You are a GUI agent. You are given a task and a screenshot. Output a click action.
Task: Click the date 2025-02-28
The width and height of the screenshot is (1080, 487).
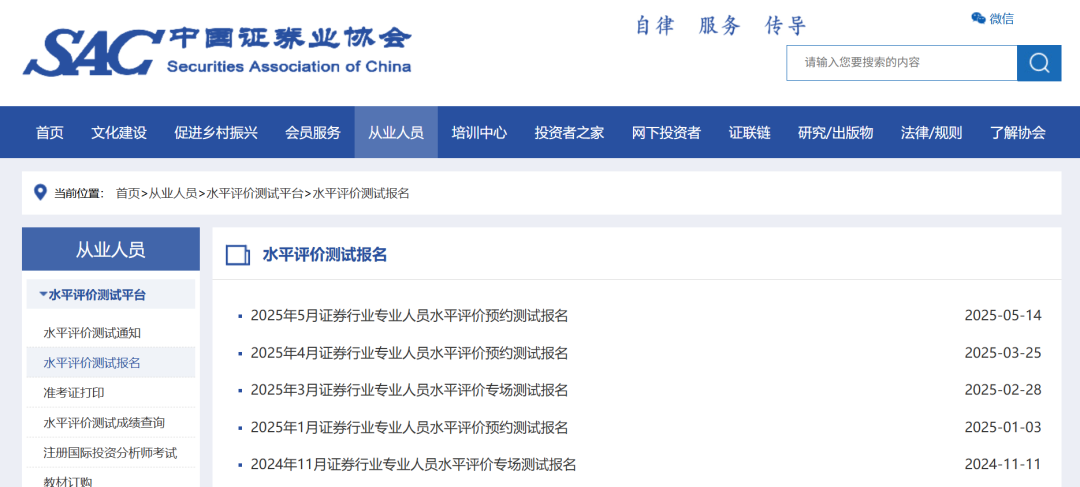point(1003,390)
